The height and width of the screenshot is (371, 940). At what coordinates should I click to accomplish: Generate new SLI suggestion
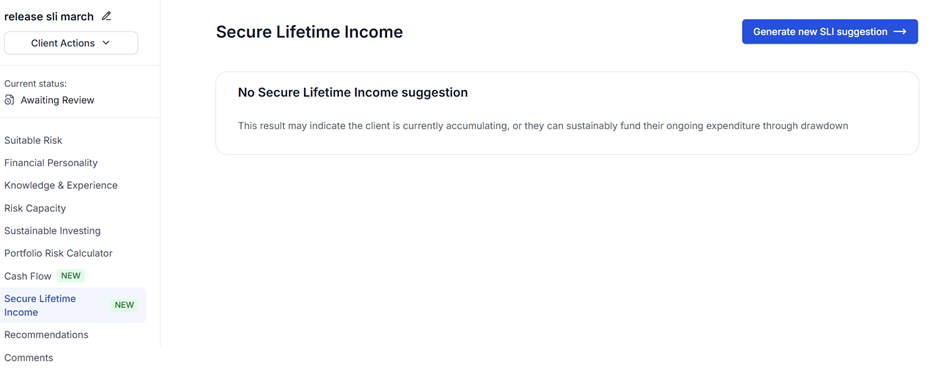tap(830, 32)
